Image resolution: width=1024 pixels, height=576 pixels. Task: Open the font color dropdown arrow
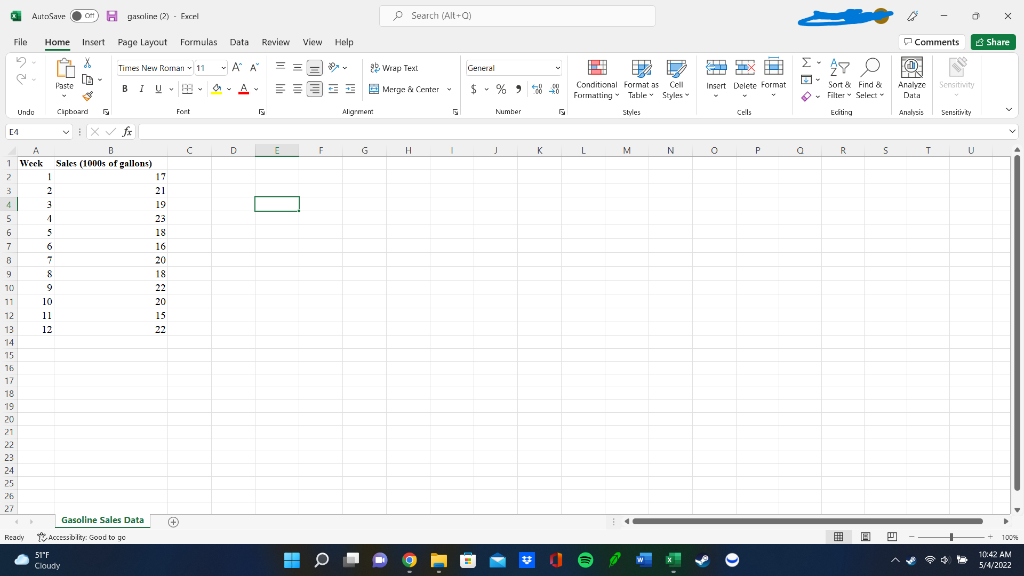tap(256, 89)
